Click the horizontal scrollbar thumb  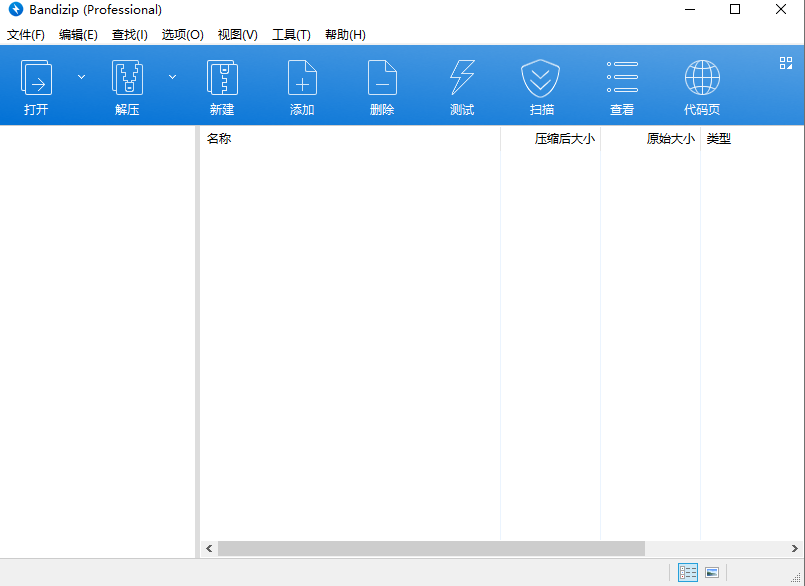(x=431, y=549)
